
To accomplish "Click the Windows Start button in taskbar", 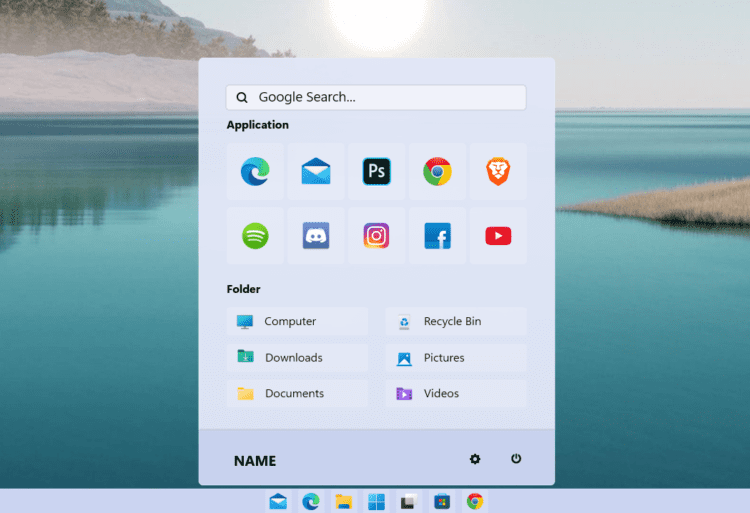I will point(376,502).
